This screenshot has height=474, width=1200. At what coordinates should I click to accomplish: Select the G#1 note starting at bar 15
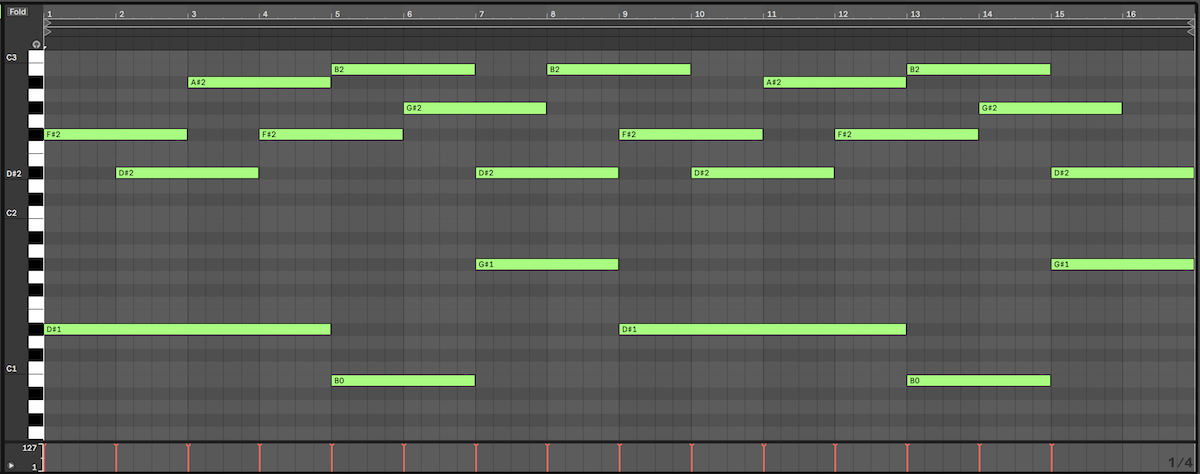(x=1123, y=264)
